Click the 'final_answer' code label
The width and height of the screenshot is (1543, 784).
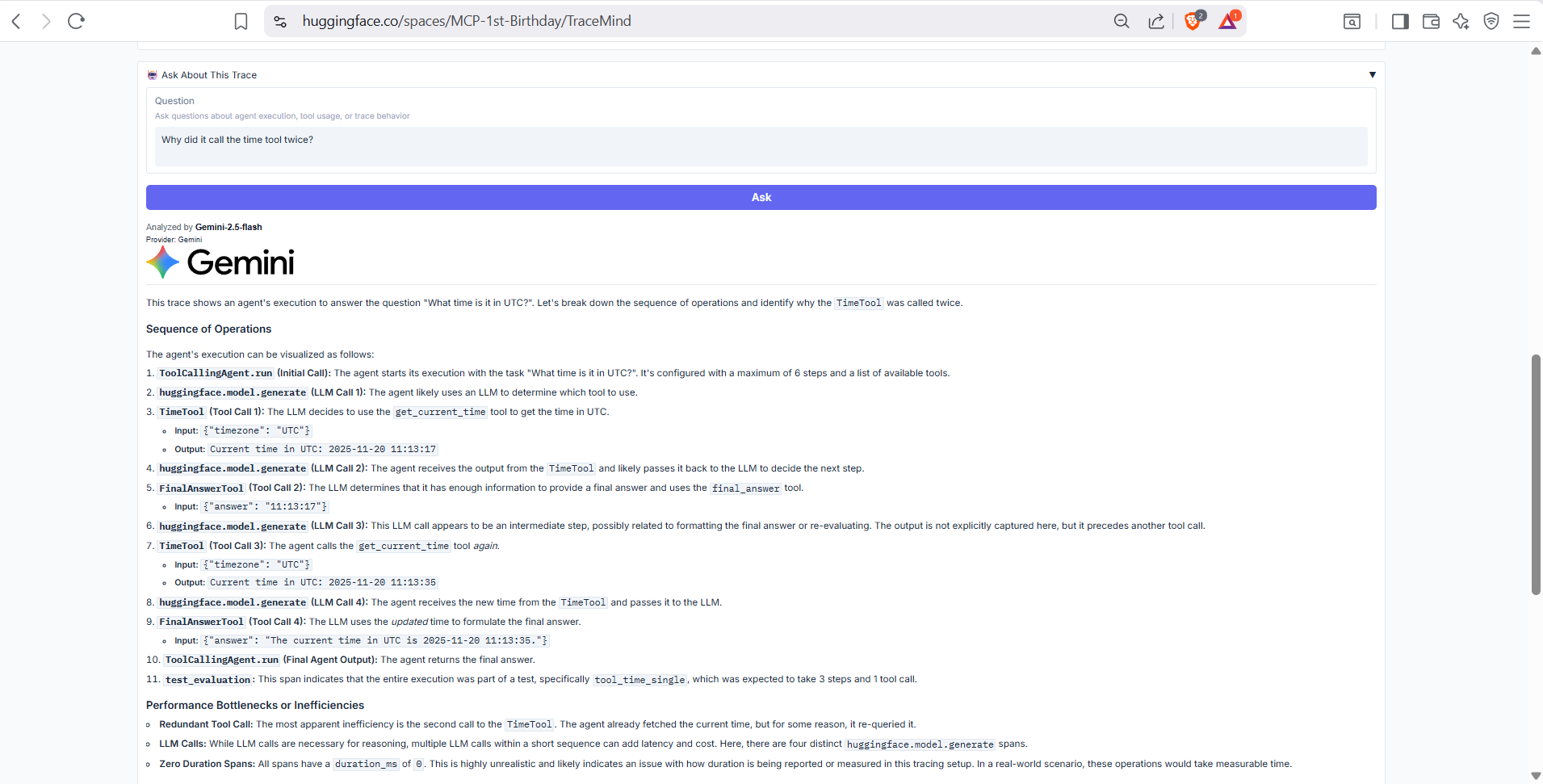click(745, 488)
